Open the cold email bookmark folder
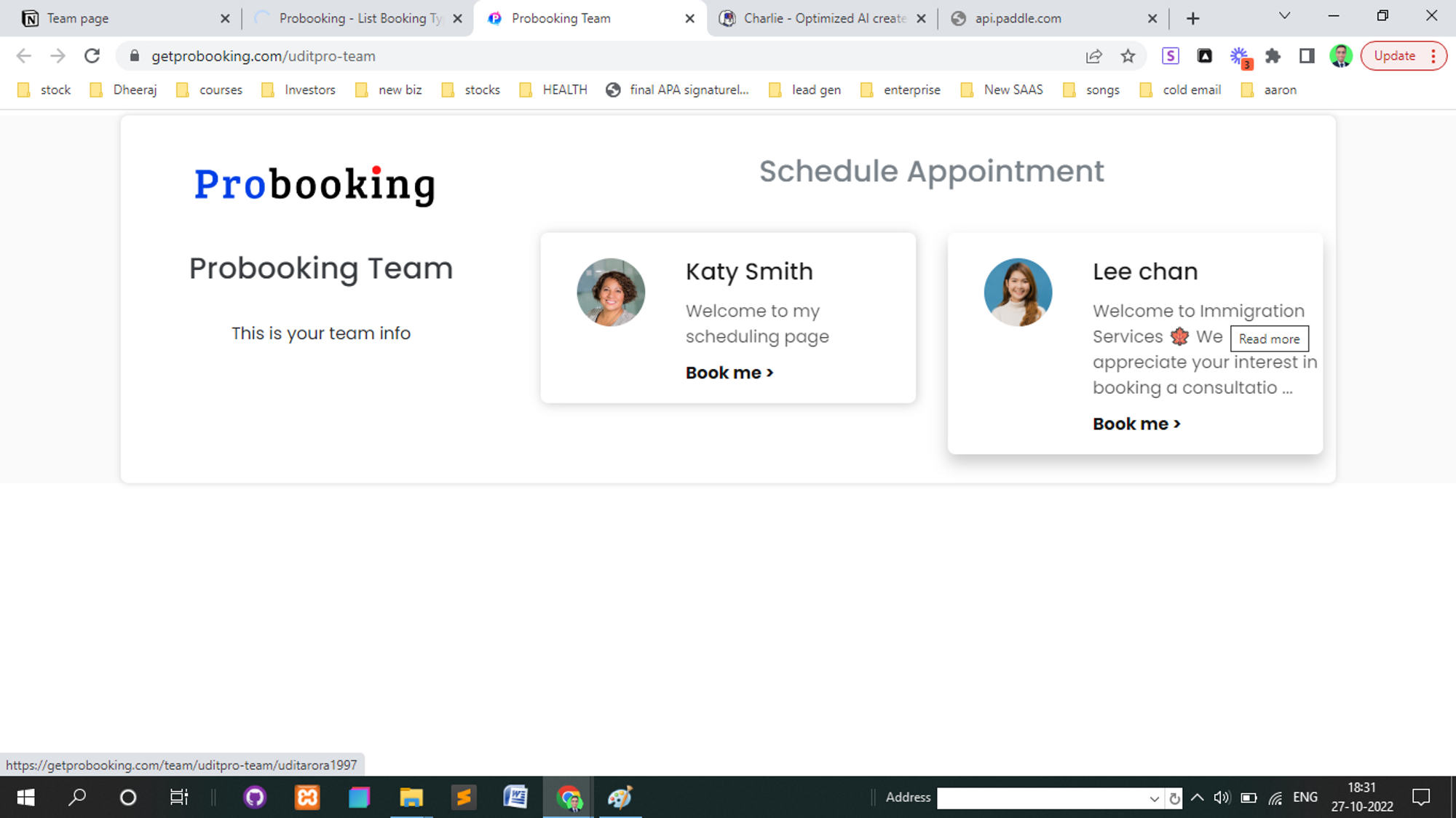This screenshot has height=818, width=1456. tap(1181, 90)
